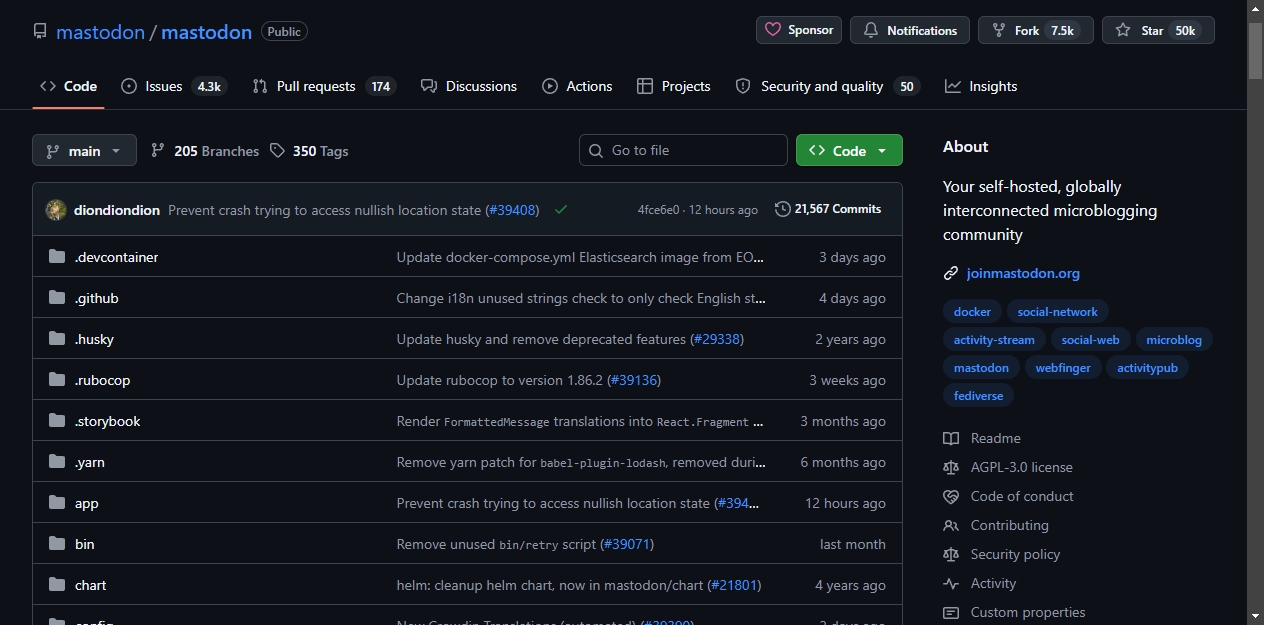Image resolution: width=1264 pixels, height=625 pixels.
Task: Click the scales icon beside AGPL-3.0 license
Action: (x=951, y=467)
